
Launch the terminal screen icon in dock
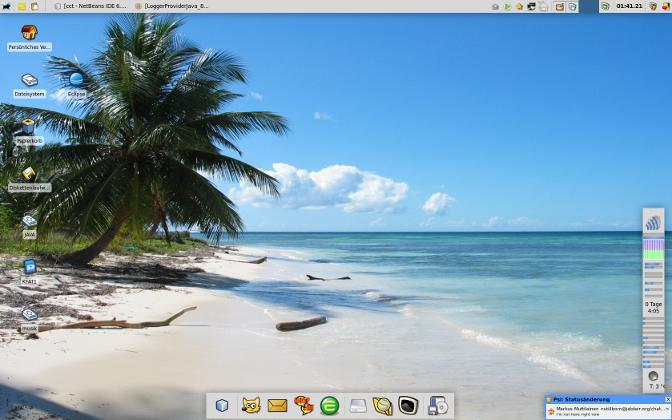[408, 405]
